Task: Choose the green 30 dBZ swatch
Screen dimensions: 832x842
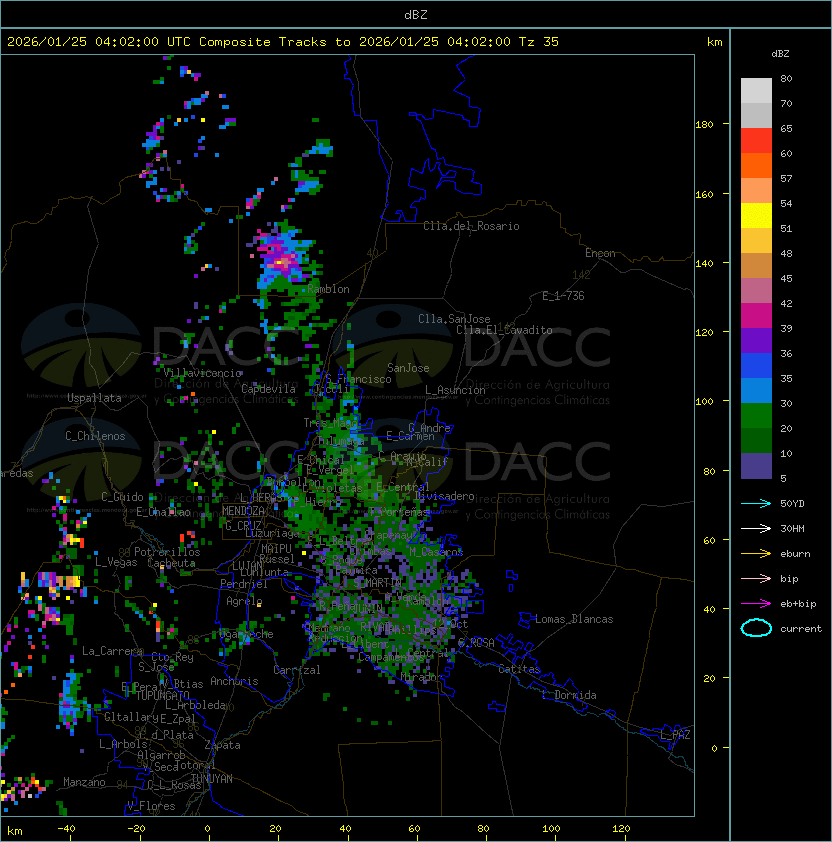Action: tap(756, 415)
